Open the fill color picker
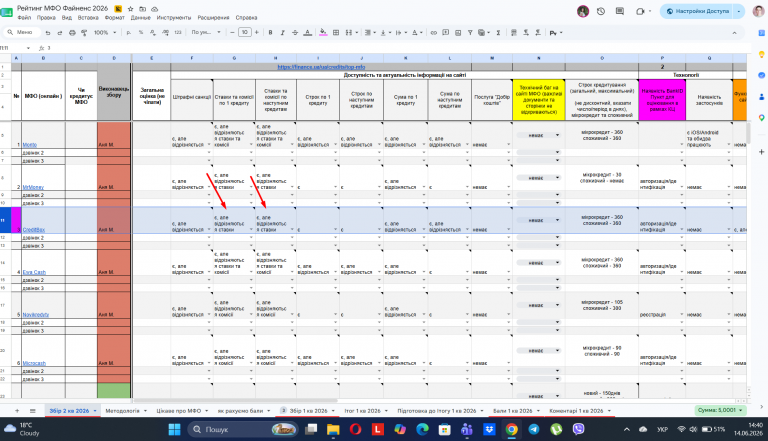Screen dimensions: 768x441 coord(323,33)
